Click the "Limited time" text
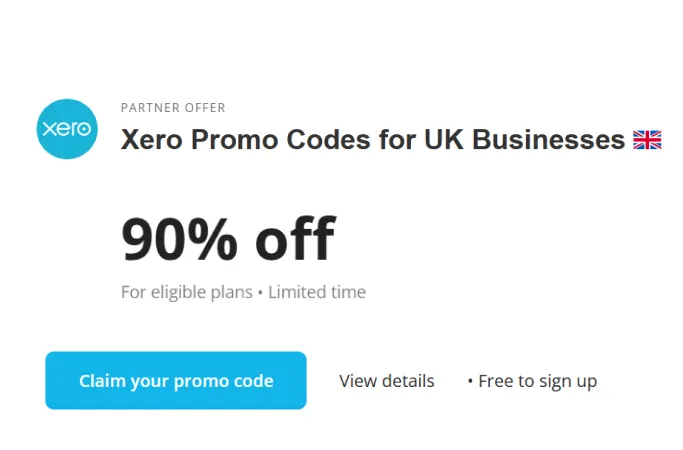Viewport: 683px width, 450px height. click(317, 293)
